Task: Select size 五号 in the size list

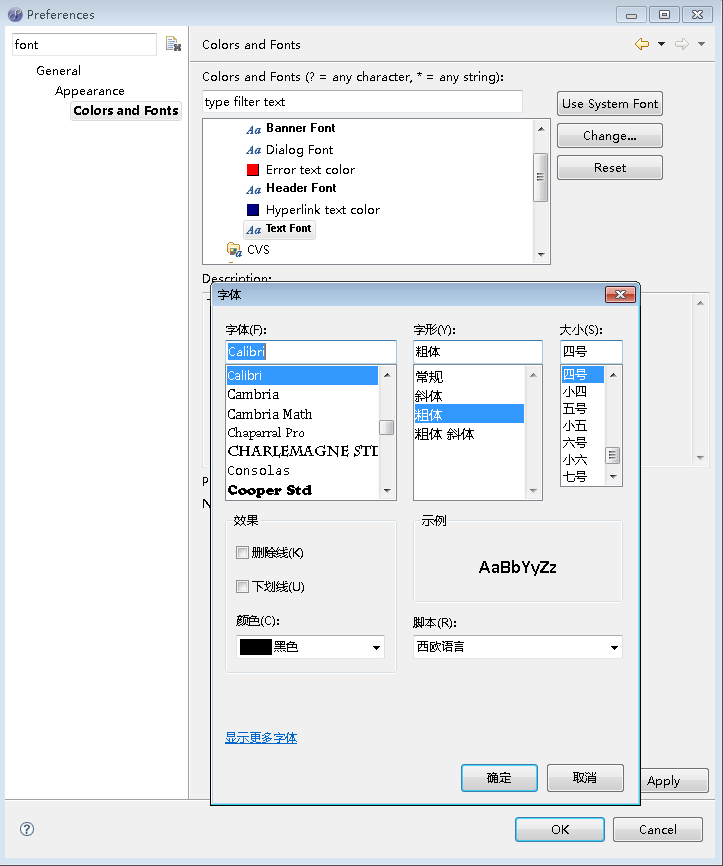Action: 583,409
